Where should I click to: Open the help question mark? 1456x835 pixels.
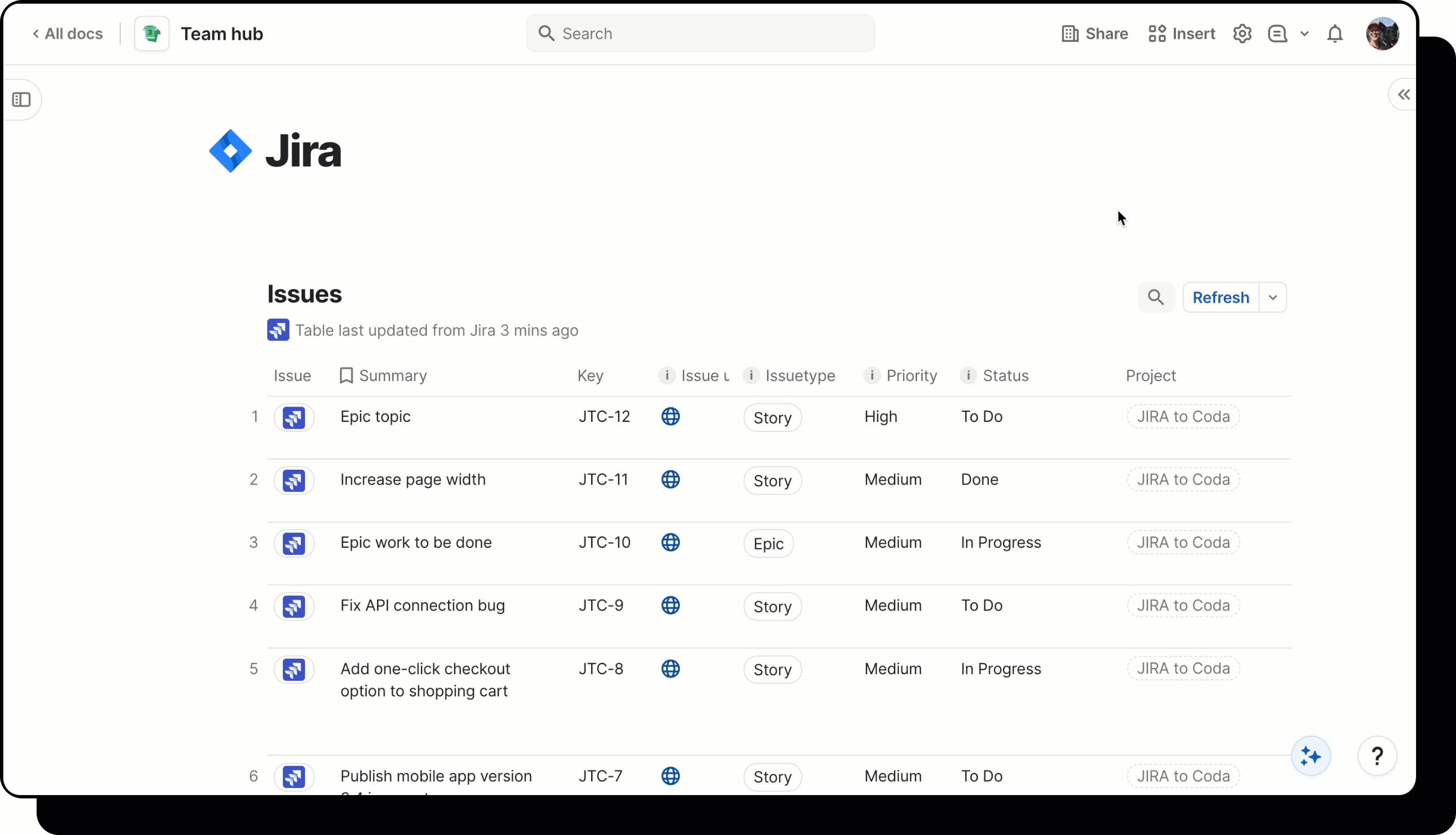tap(1377, 756)
